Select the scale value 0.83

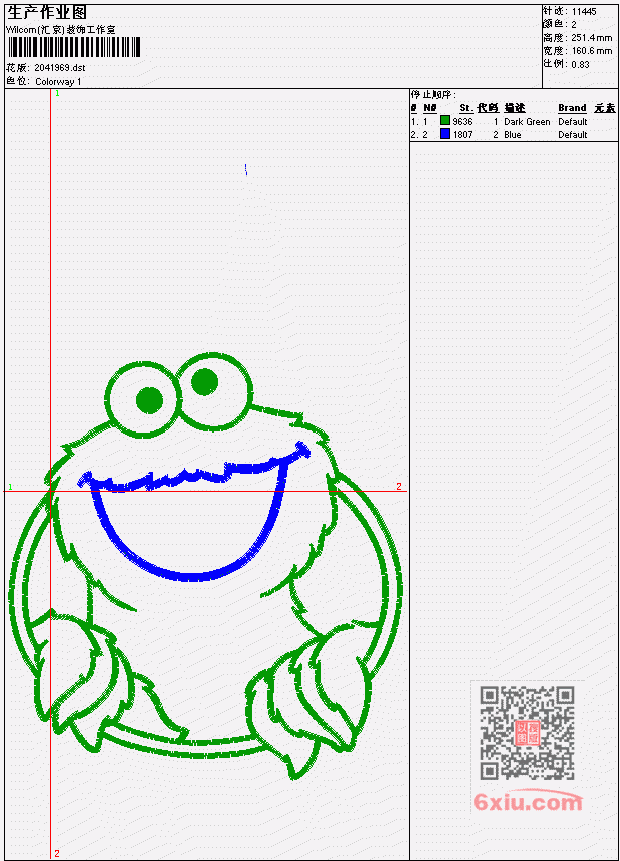tap(580, 64)
